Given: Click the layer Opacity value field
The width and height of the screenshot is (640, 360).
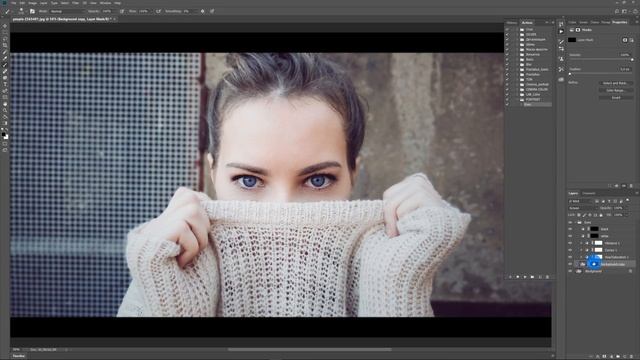Looking at the screenshot, I should point(619,208).
